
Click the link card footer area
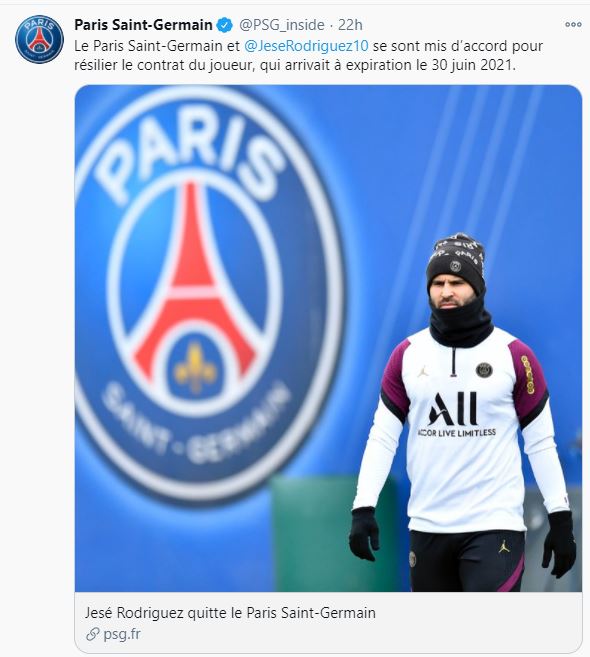pyautogui.click(x=328, y=622)
